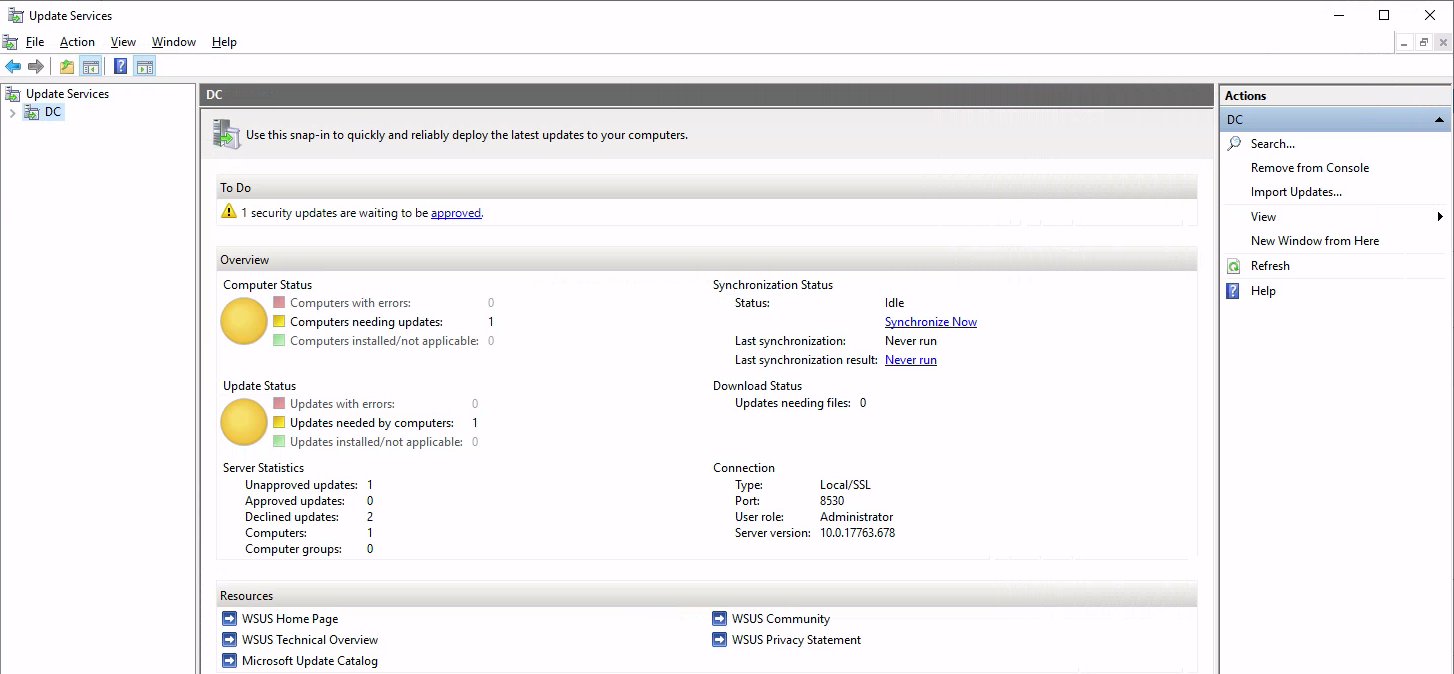
Task: Select the DC tree item label
Action: [x=53, y=113]
